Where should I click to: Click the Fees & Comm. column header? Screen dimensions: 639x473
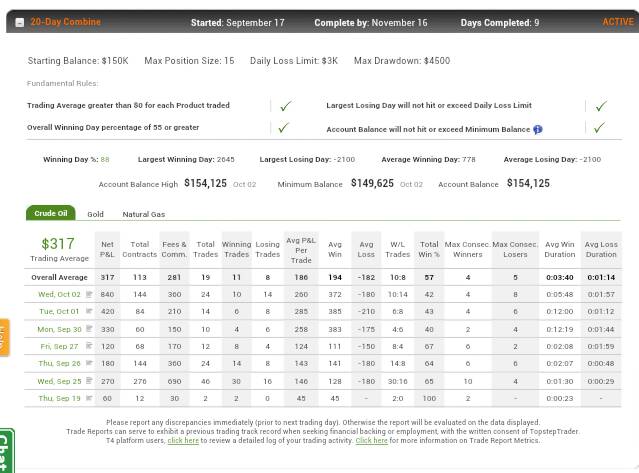point(174,249)
